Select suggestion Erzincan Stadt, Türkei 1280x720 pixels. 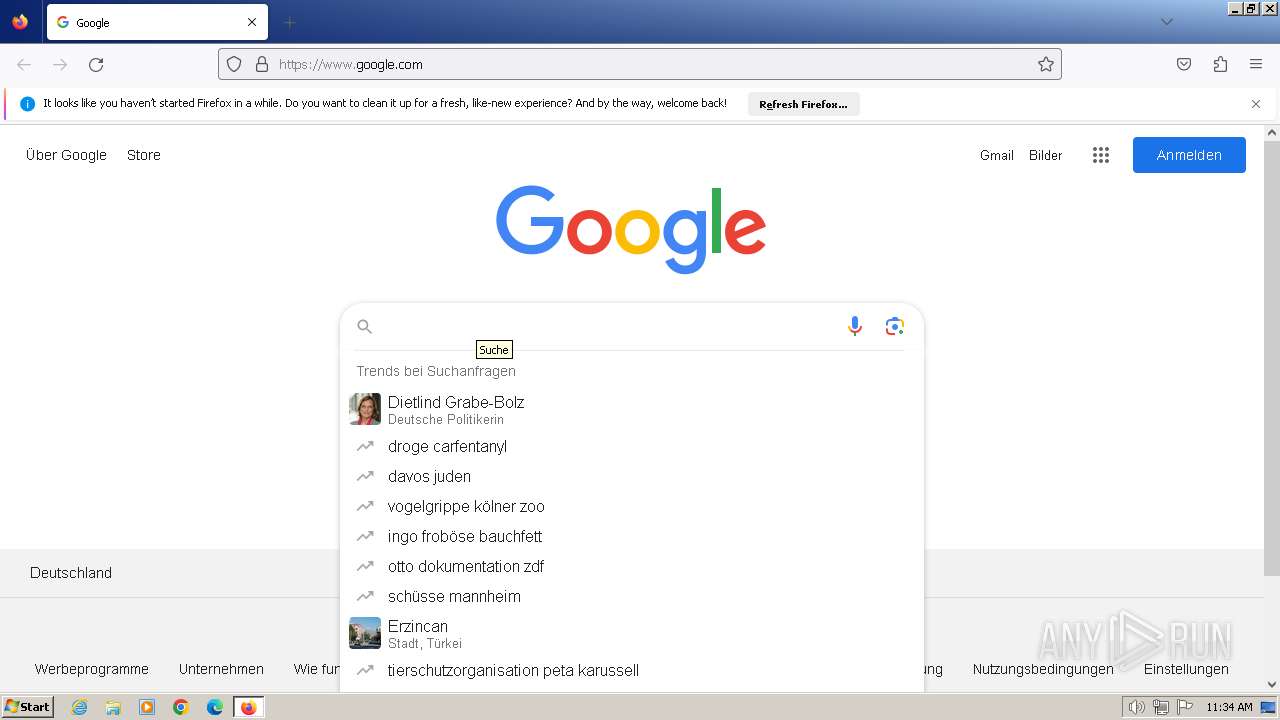[632, 633]
